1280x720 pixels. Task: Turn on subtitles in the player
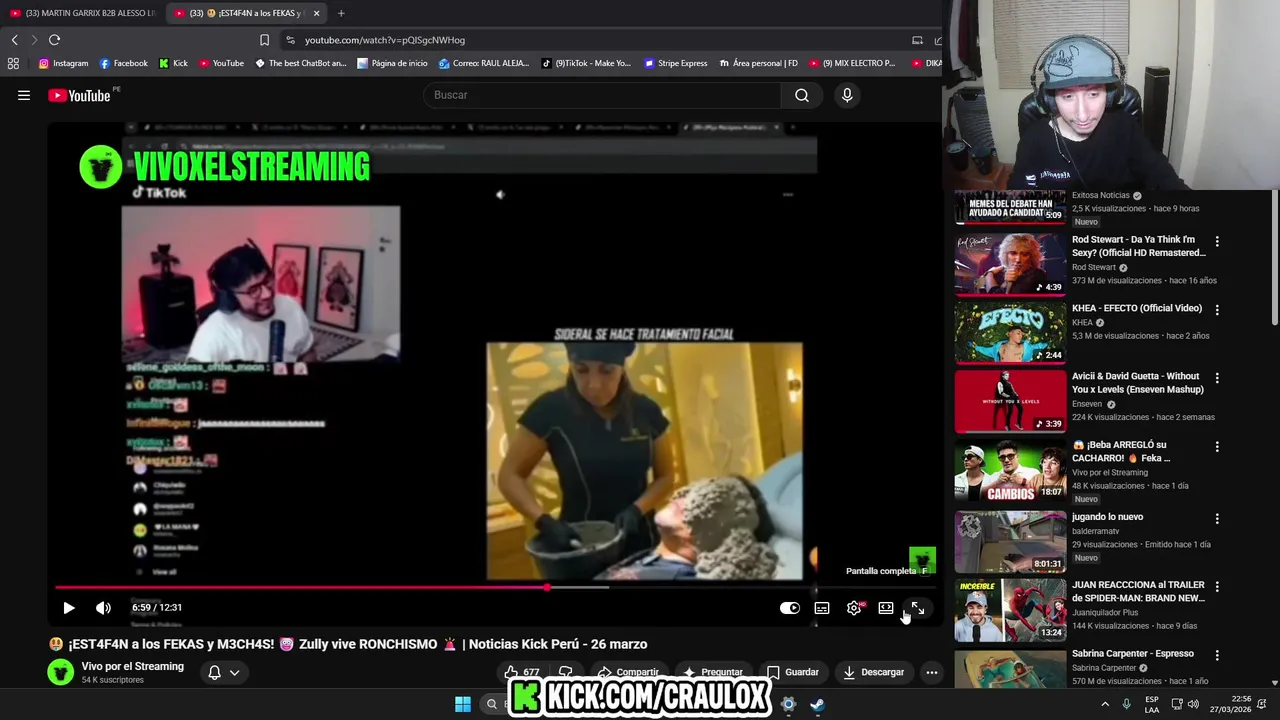(822, 608)
